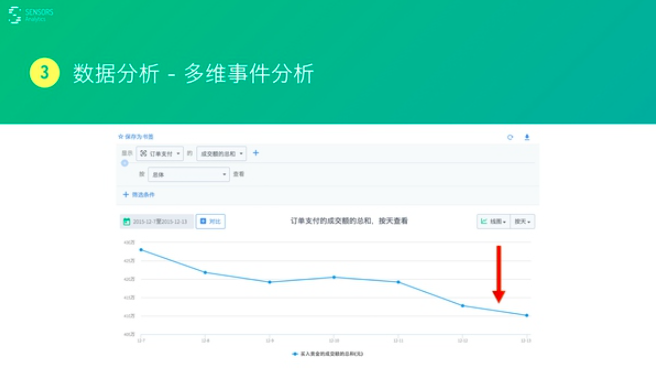
Task: Toggle the chart legend series entry
Action: 328,354
